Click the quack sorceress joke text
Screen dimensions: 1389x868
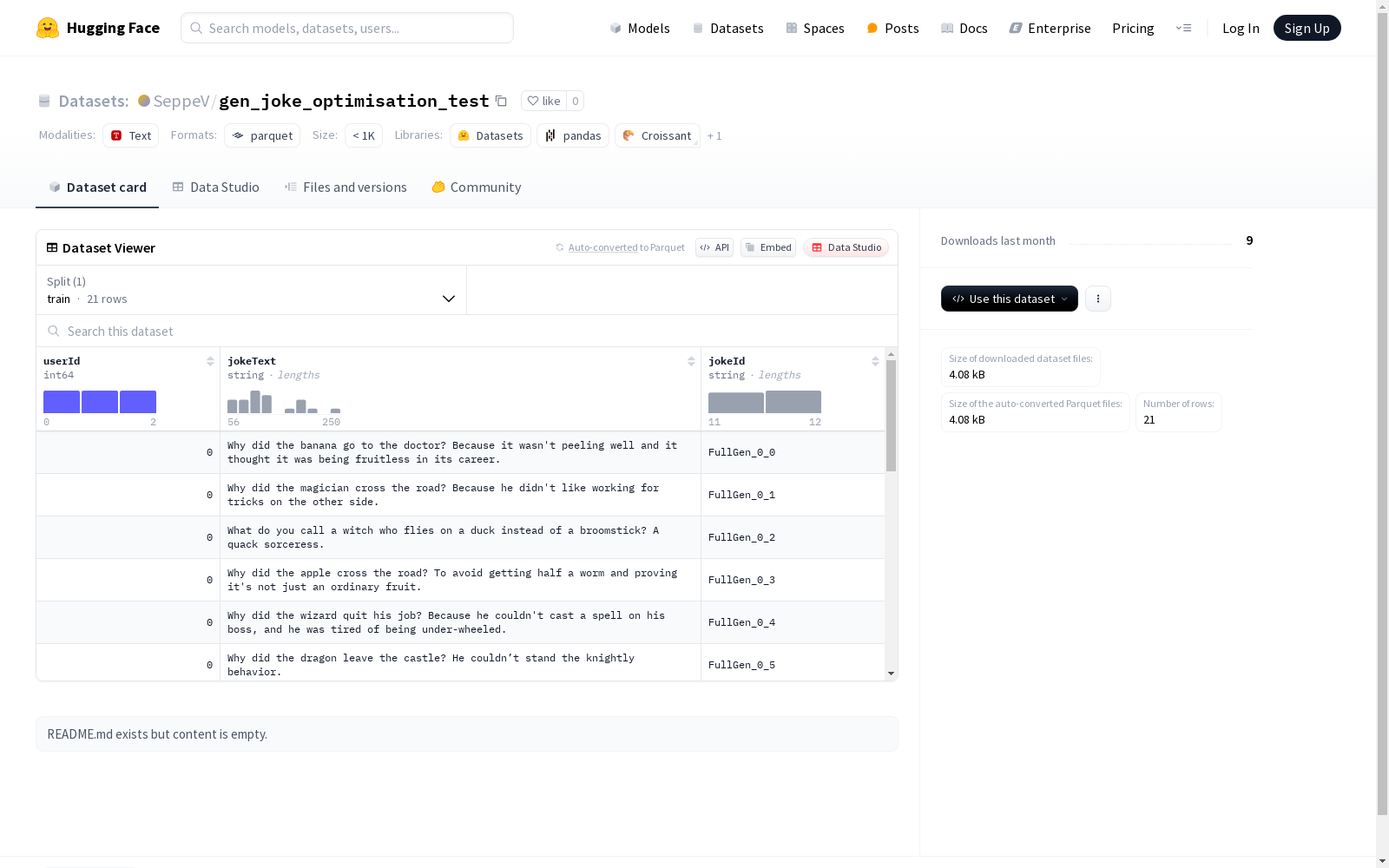pyautogui.click(x=444, y=537)
